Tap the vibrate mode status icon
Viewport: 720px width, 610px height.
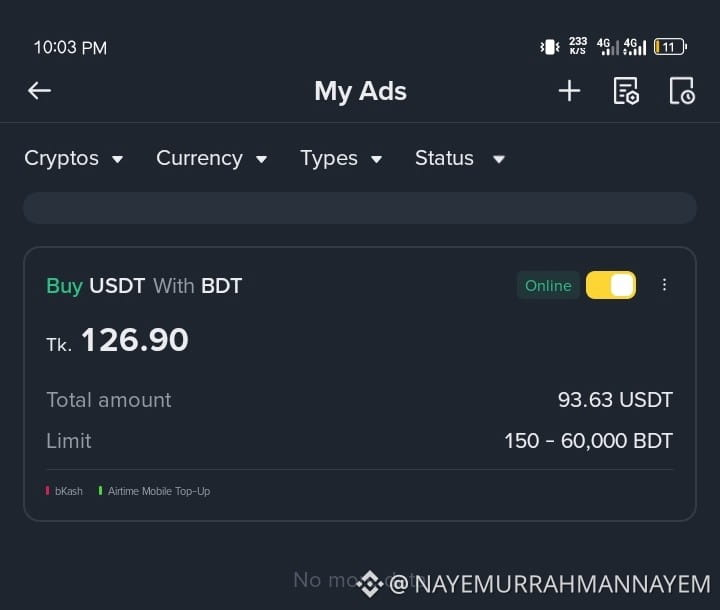549,47
